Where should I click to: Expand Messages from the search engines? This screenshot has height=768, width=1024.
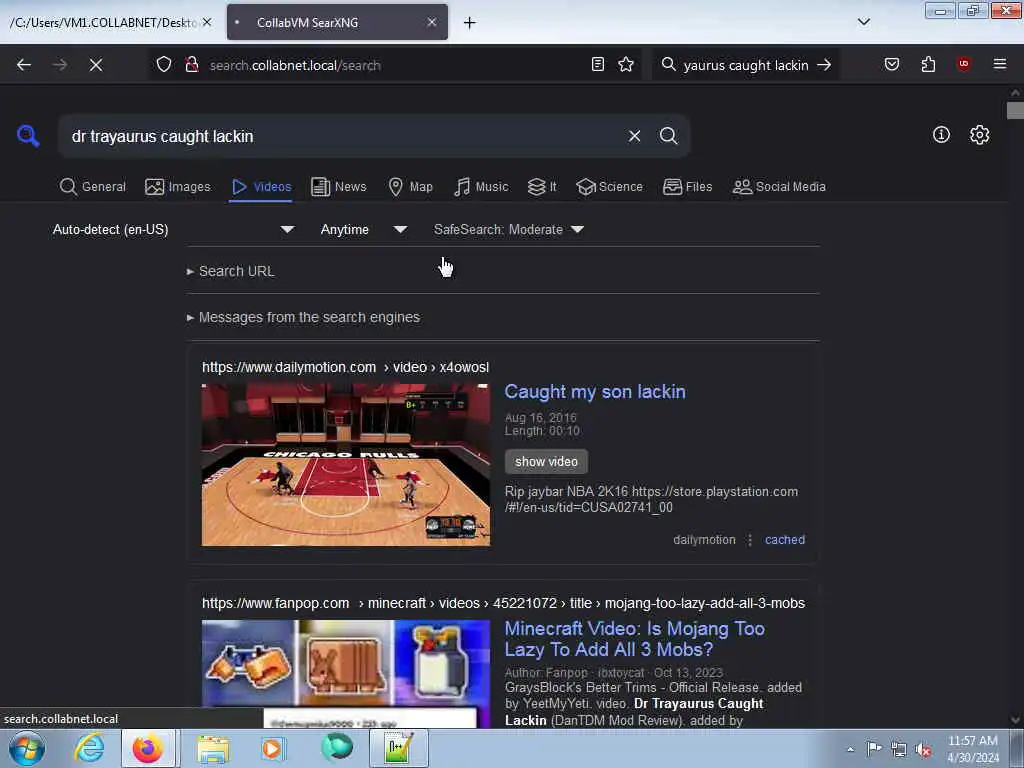click(x=304, y=317)
